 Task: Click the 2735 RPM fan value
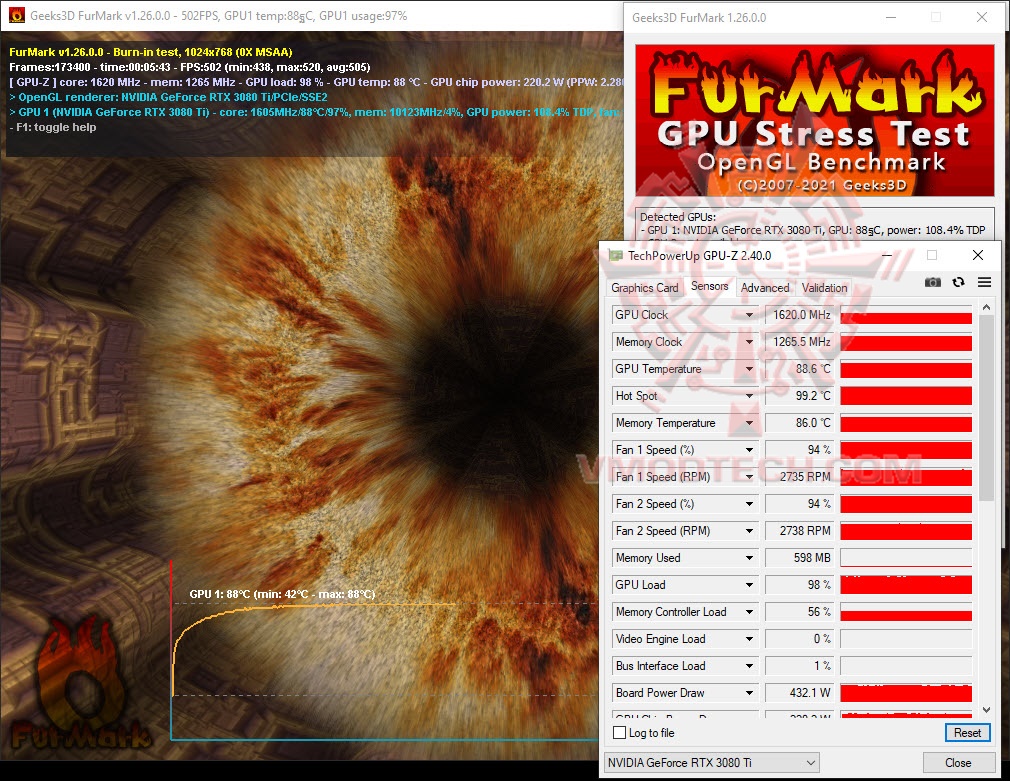pos(799,477)
